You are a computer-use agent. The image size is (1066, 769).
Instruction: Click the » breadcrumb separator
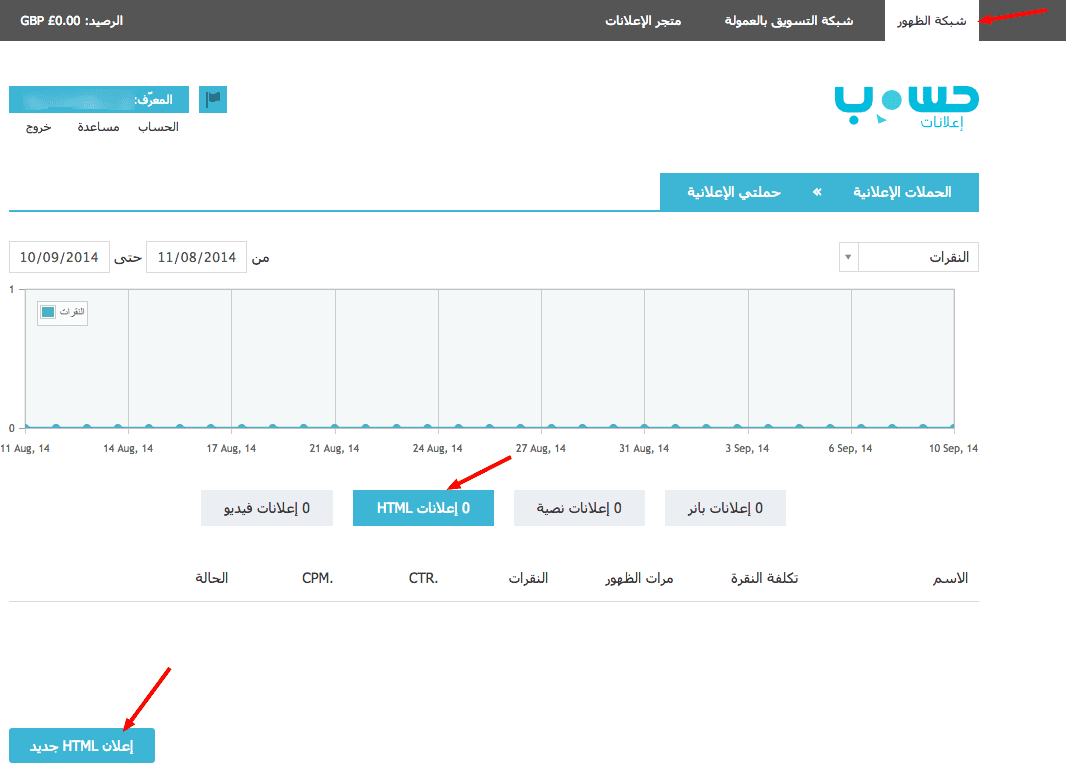[x=816, y=192]
